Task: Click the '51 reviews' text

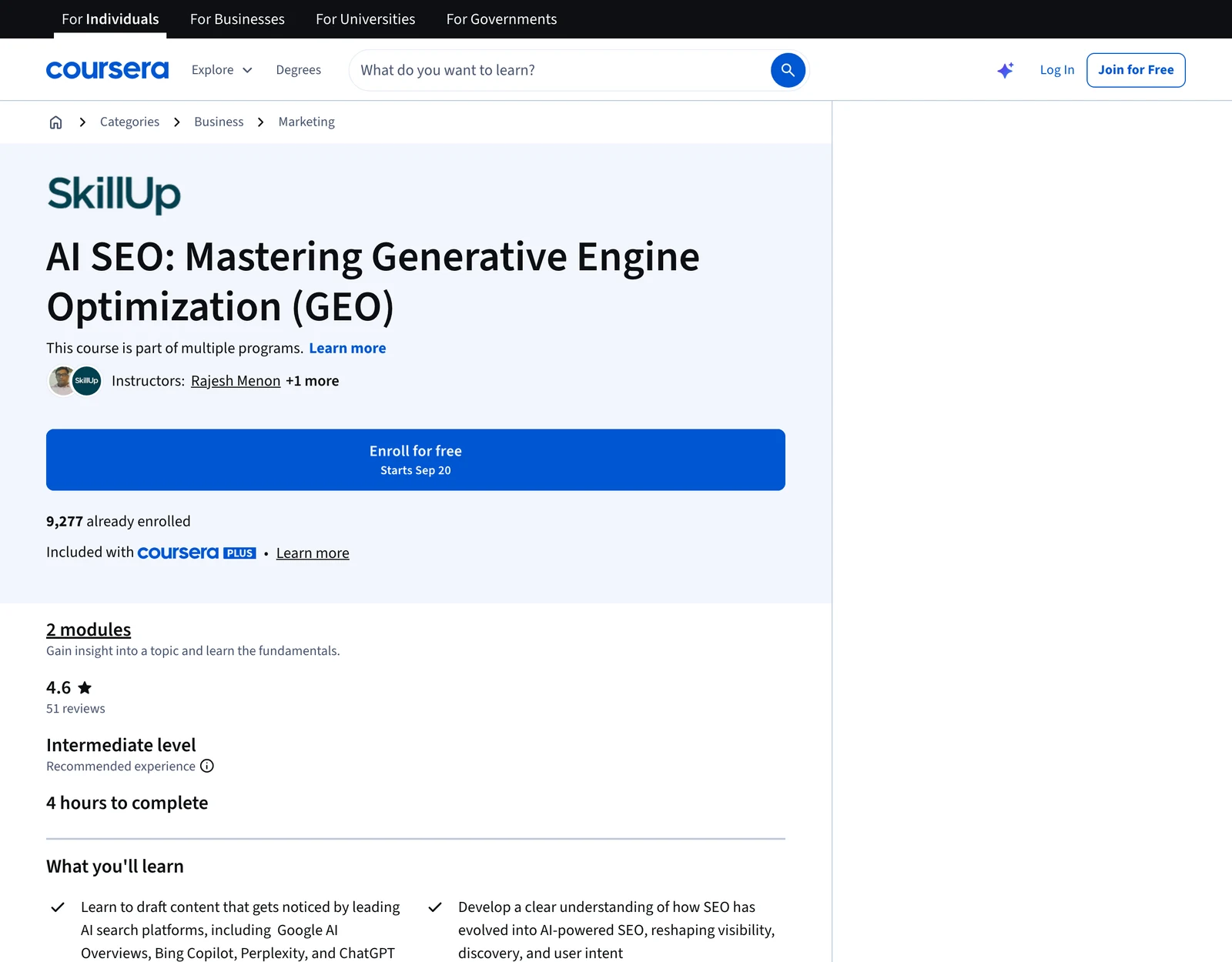Action: coord(75,709)
